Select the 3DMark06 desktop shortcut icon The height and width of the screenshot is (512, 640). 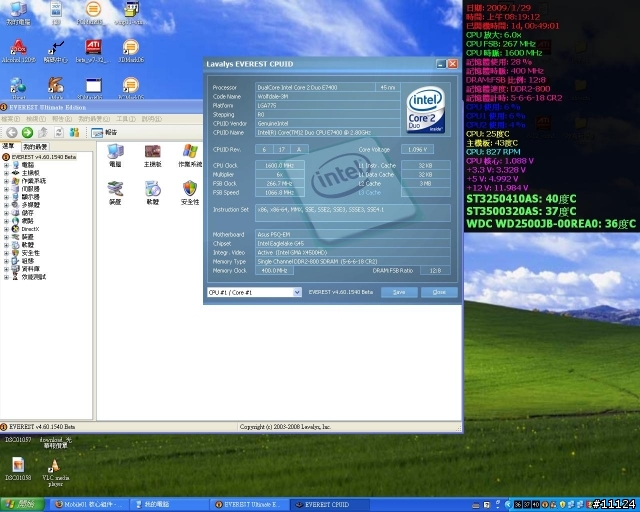(x=131, y=51)
